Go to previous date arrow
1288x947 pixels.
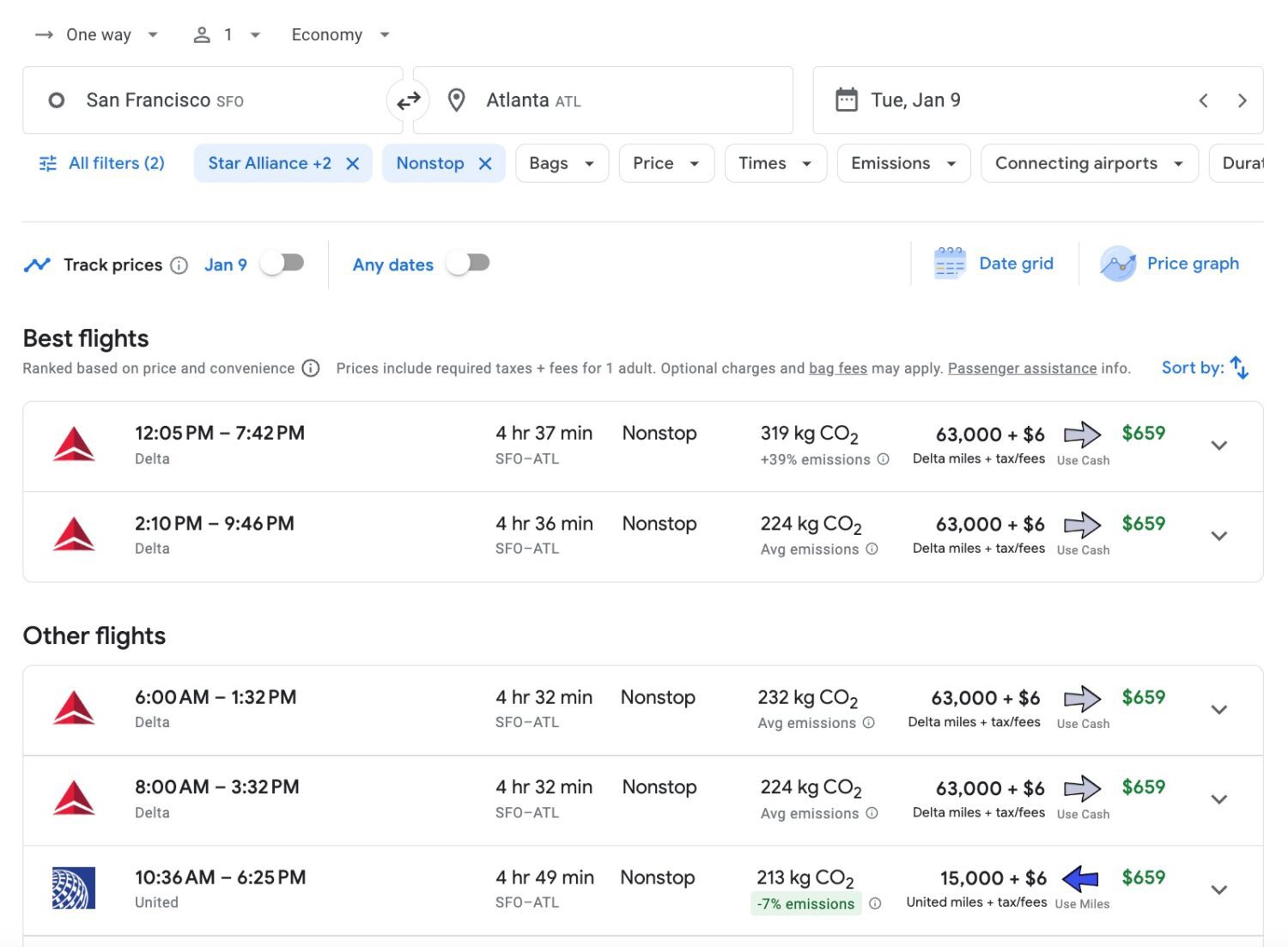point(1203,100)
